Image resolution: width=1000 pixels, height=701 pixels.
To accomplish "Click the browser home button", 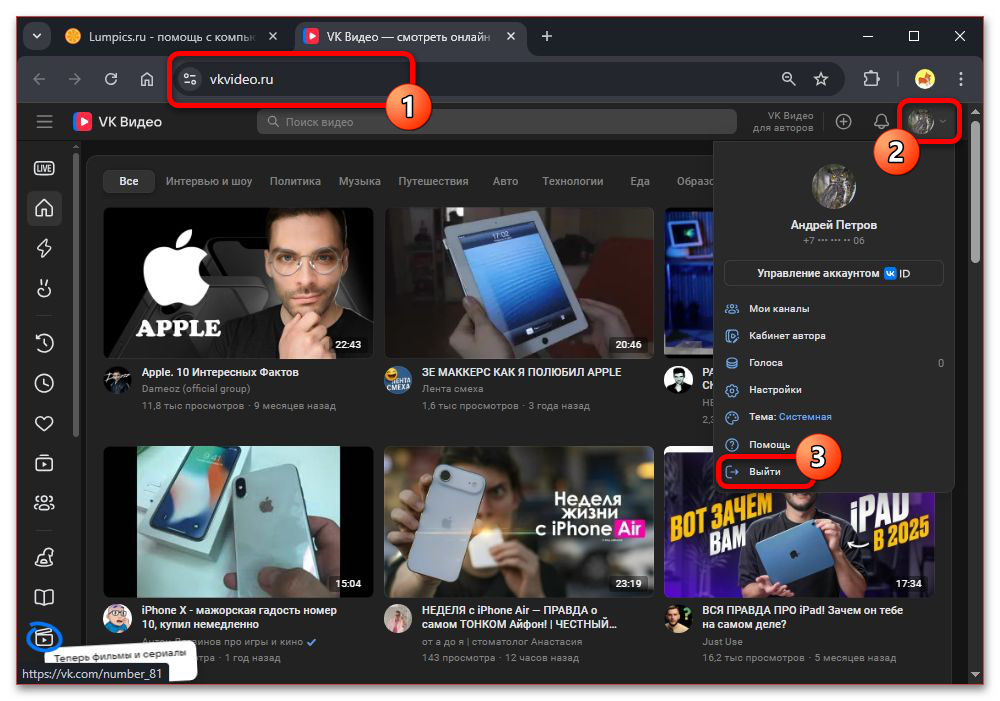I will (x=147, y=79).
